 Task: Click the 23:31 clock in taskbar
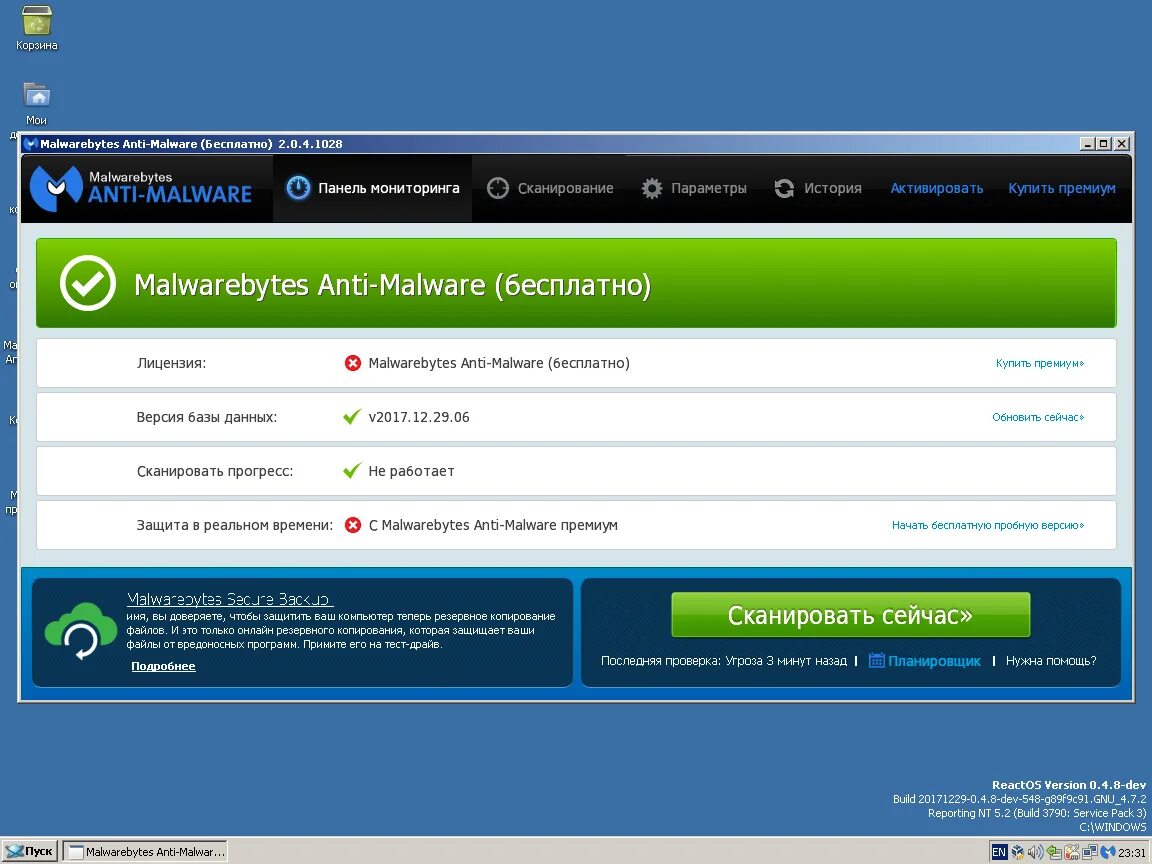(x=1131, y=852)
